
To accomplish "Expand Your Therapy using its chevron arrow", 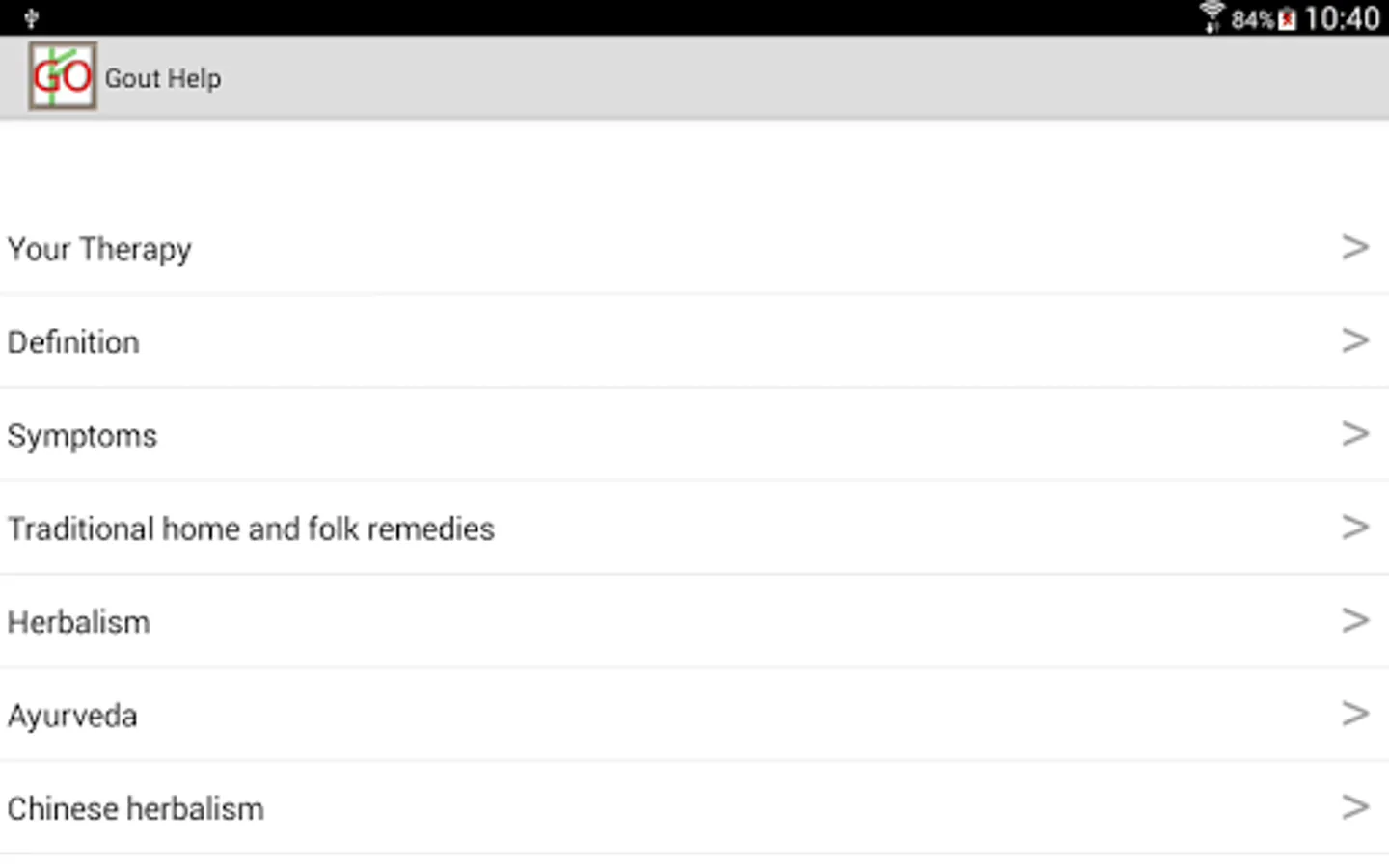I will click(1355, 248).
